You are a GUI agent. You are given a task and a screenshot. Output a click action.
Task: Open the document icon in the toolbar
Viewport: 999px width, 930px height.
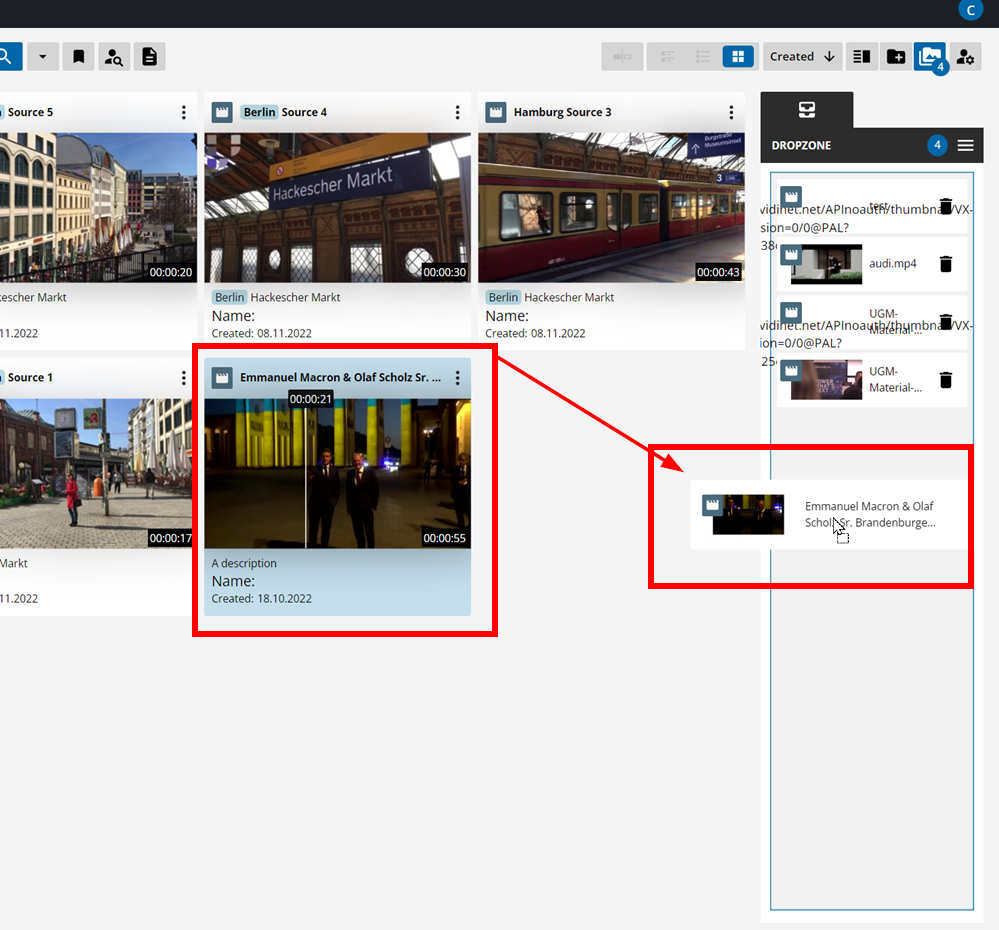150,57
